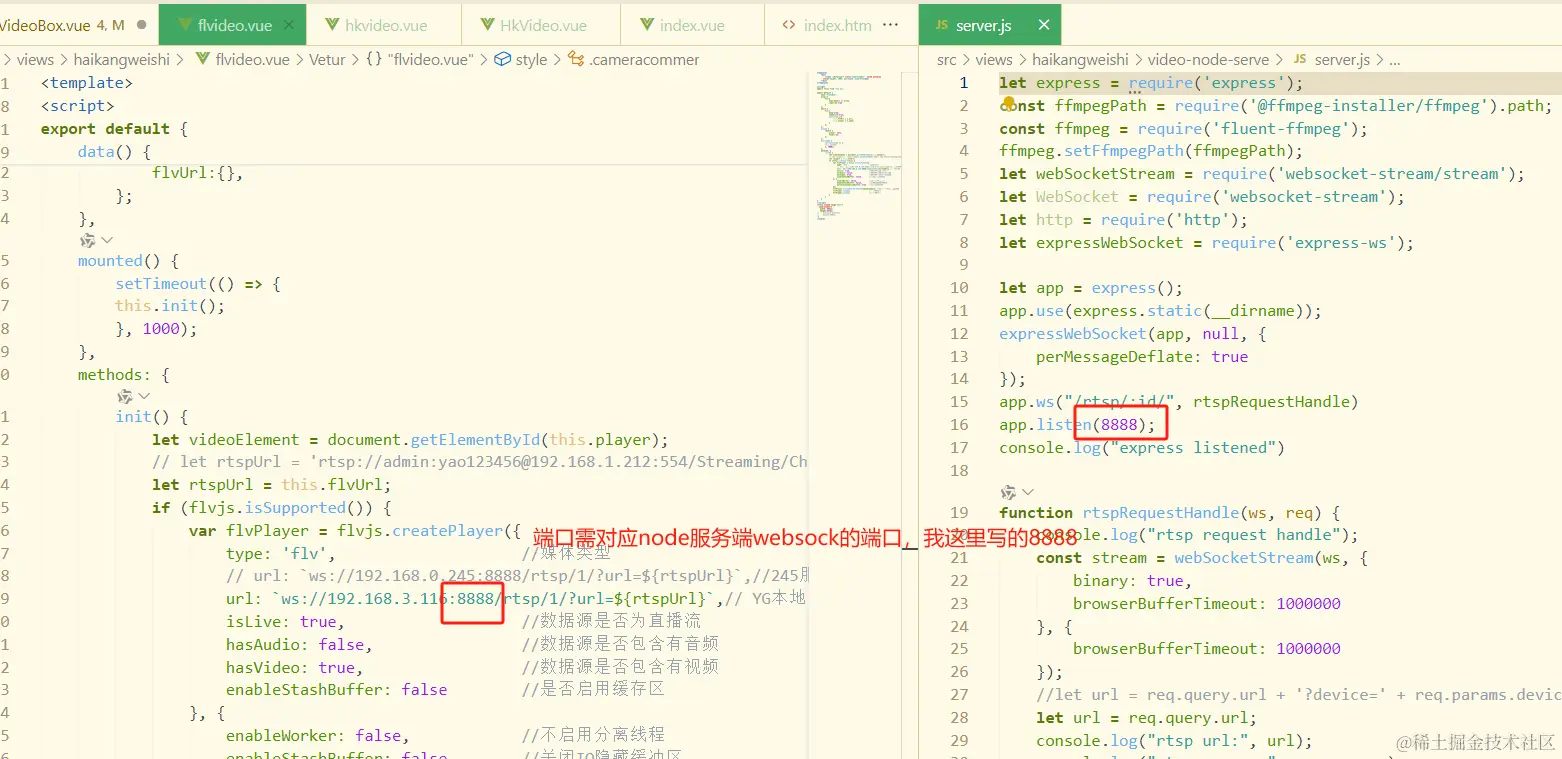This screenshot has height=759, width=1562.
Task: Click 'let url = req.query.url;' line
Action: 1146,717
